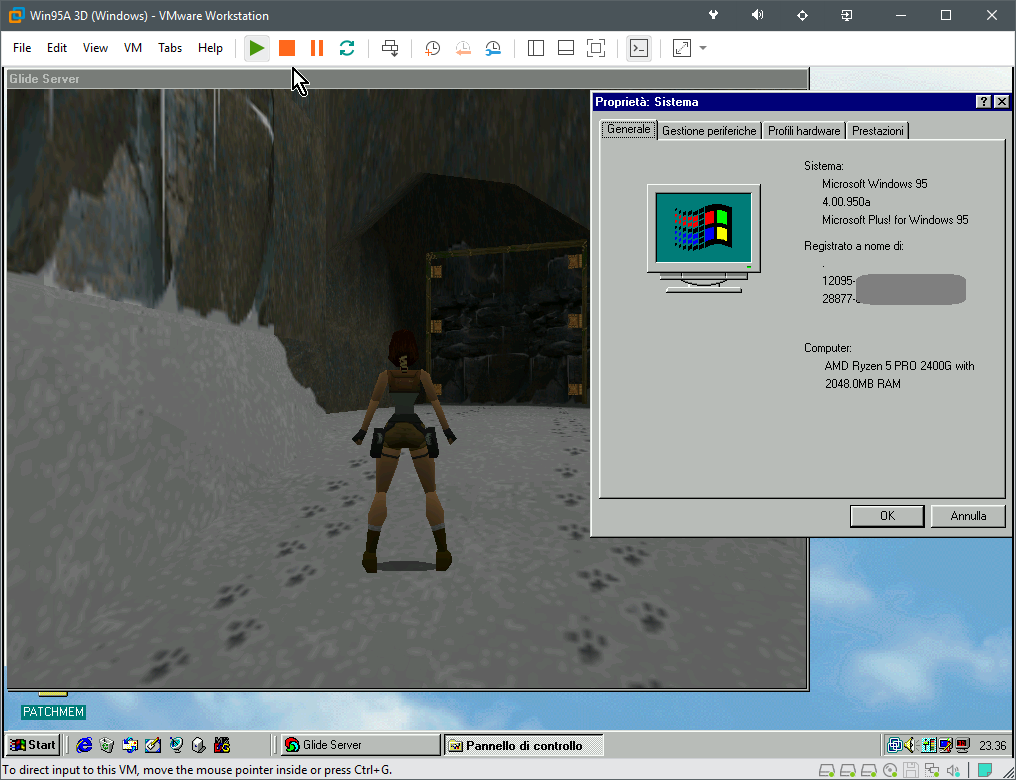Switch to Pannello di controllo taskbar button
This screenshot has height=780, width=1016.
tap(524, 745)
